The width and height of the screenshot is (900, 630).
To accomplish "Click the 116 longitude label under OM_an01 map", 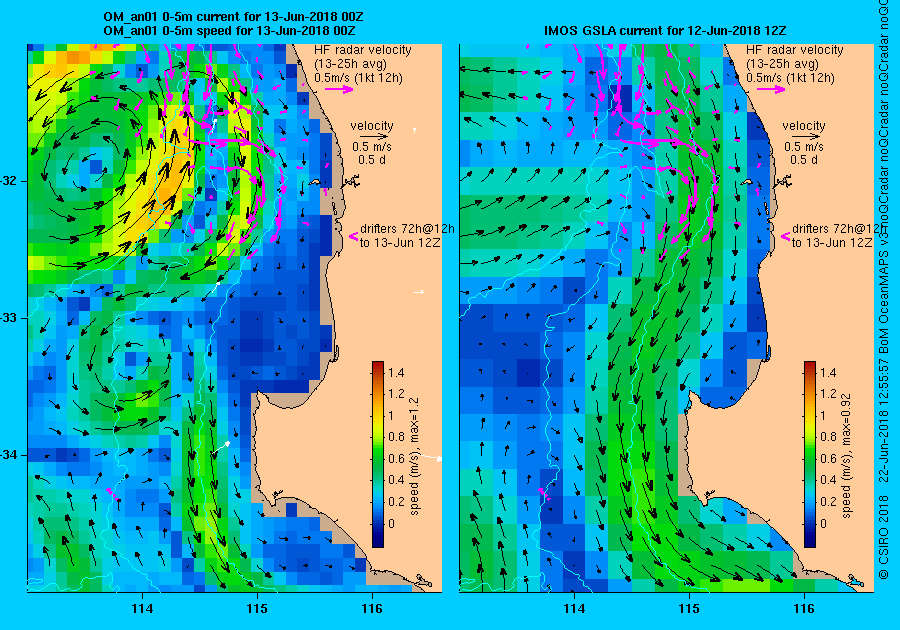I will point(372,609).
